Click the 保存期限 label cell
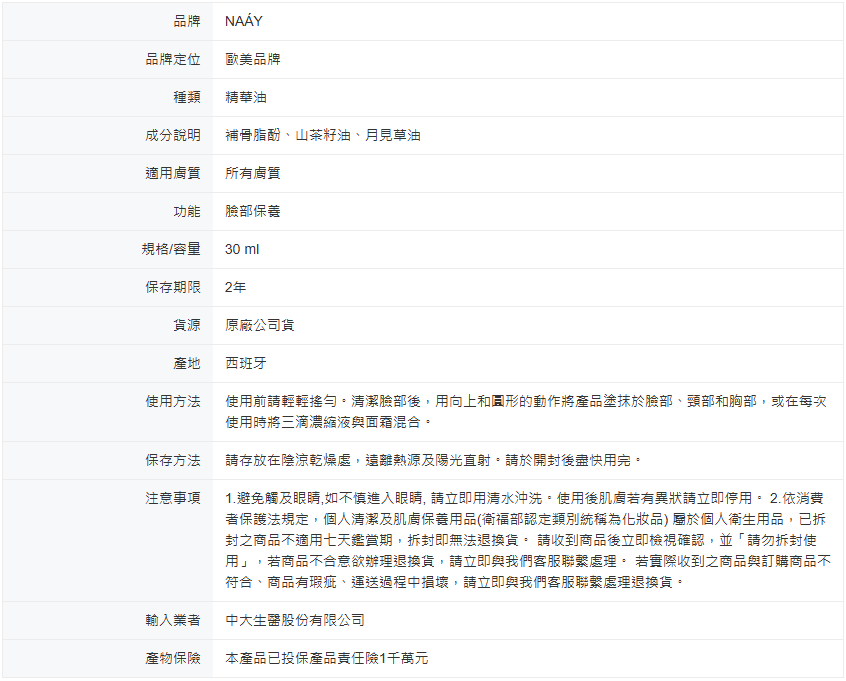846x681 pixels. (x=173, y=287)
